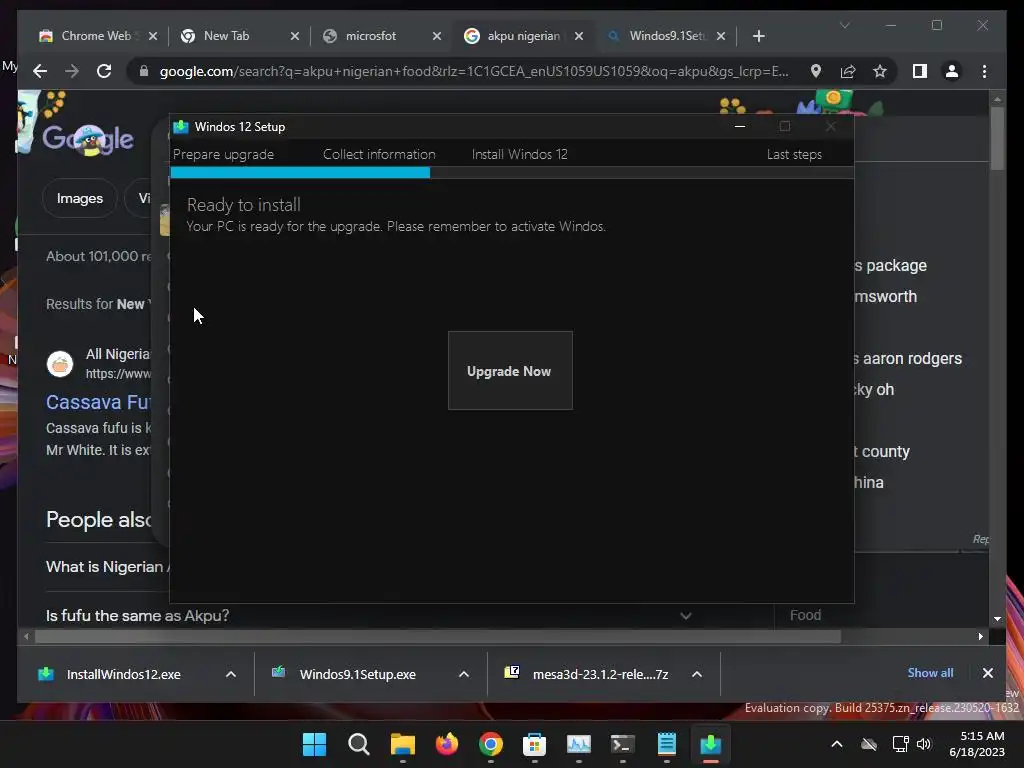The image size is (1024, 768).
Task: Open a new Chrome tab
Action: [758, 36]
